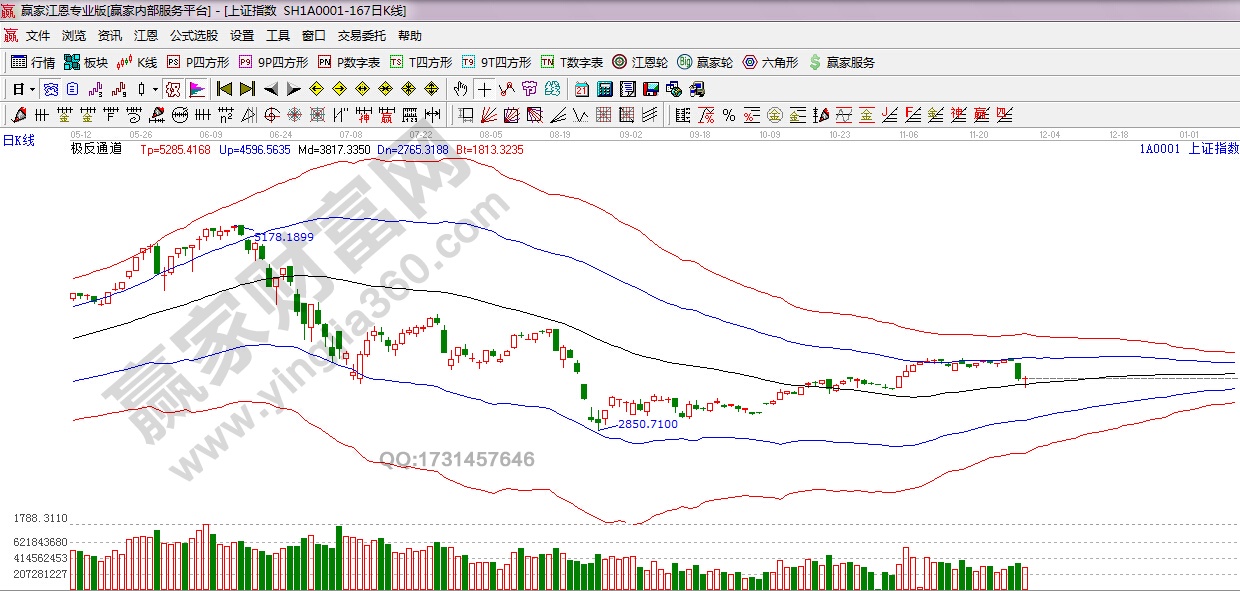Toggle the crosshair cursor button

[x=484, y=89]
